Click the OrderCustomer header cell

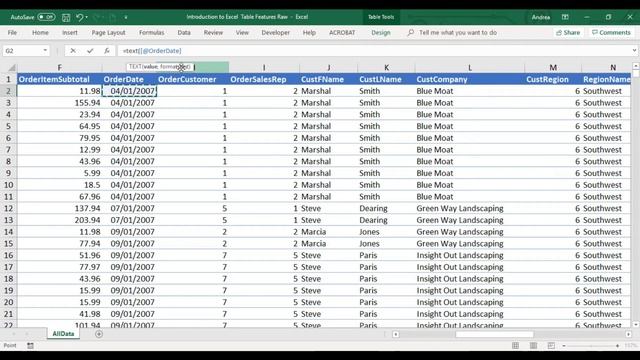[193, 79]
